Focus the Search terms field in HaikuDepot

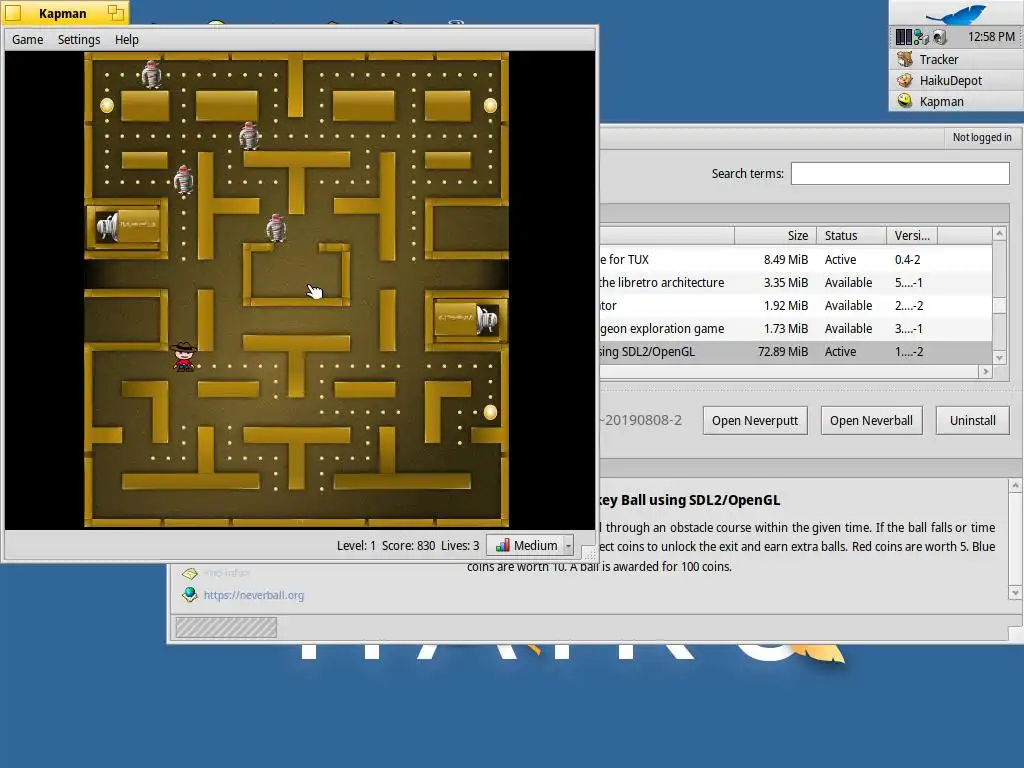pos(900,174)
